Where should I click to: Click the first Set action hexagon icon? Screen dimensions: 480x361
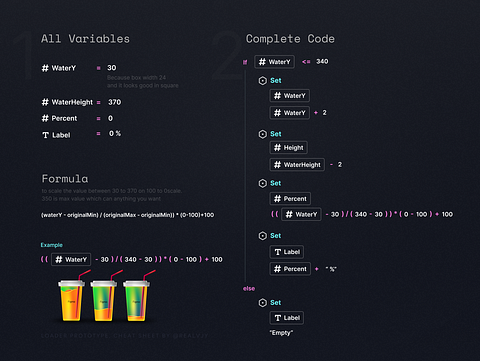coord(263,81)
